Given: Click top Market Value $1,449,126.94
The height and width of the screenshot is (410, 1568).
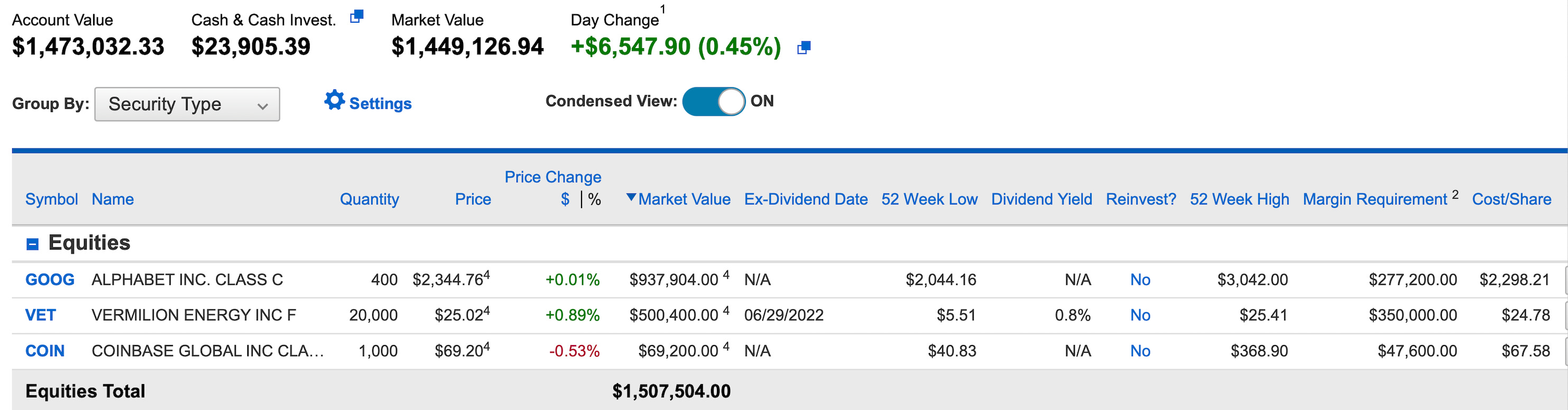Looking at the screenshot, I should point(467,47).
